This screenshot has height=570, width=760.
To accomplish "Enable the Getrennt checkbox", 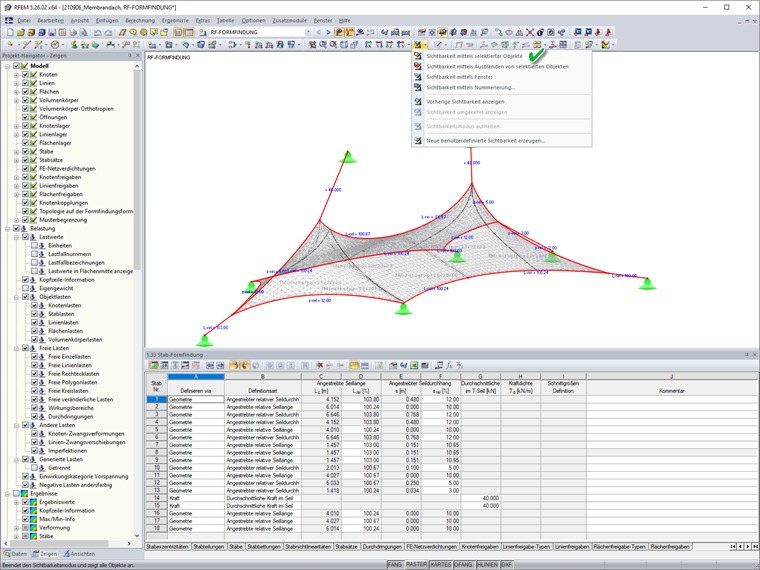I will tap(34, 468).
